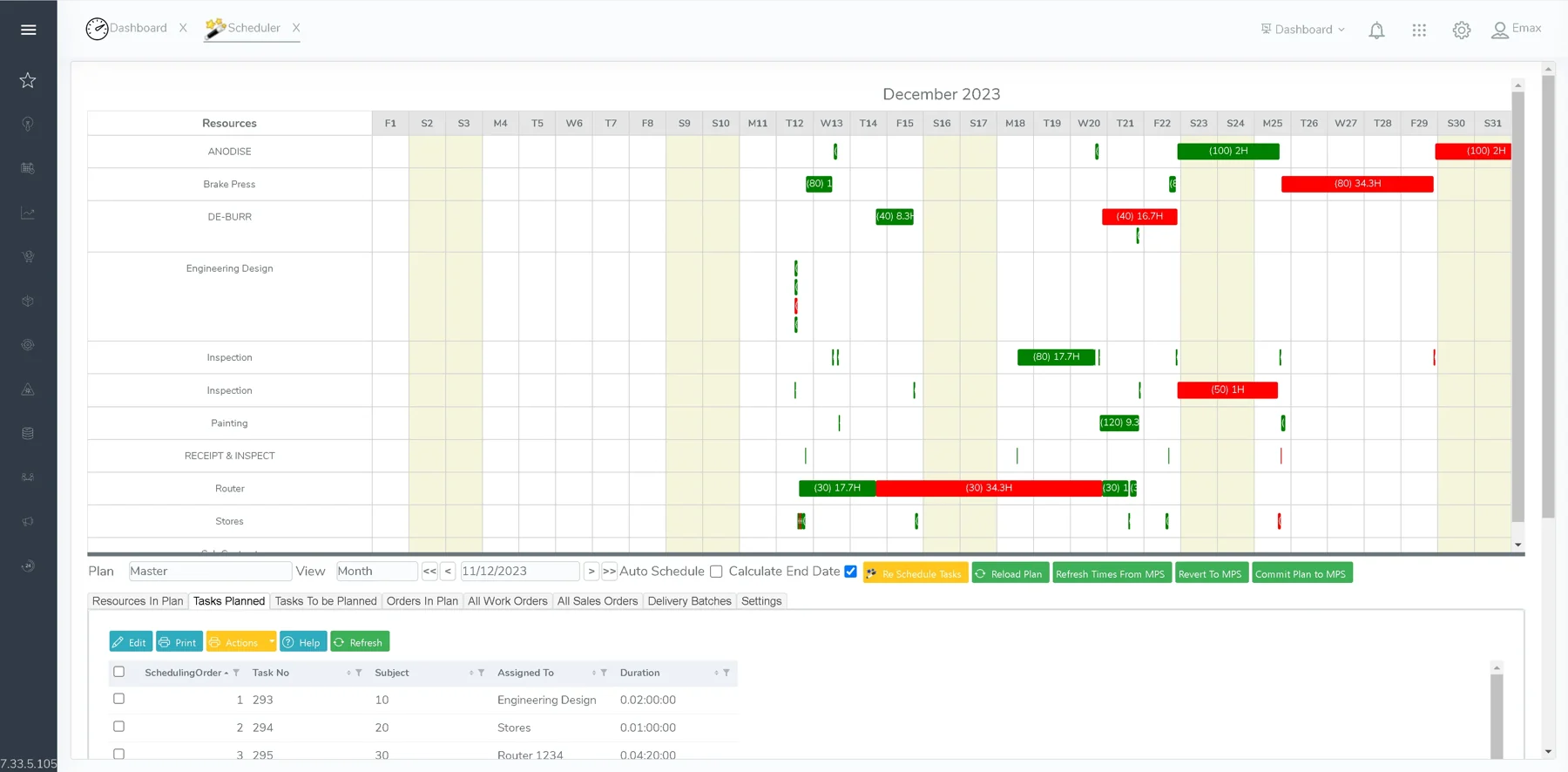Filter the Assigned To column
Viewport: 1568px width, 772px height.
pyautogui.click(x=604, y=673)
